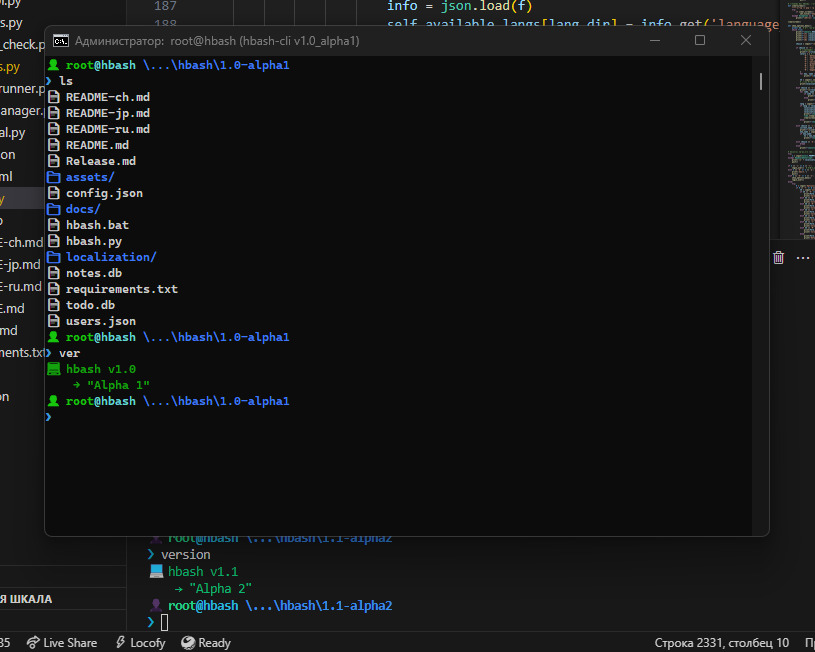Click the file icon next to hbash.py
The image size is (815, 652).
point(54,241)
